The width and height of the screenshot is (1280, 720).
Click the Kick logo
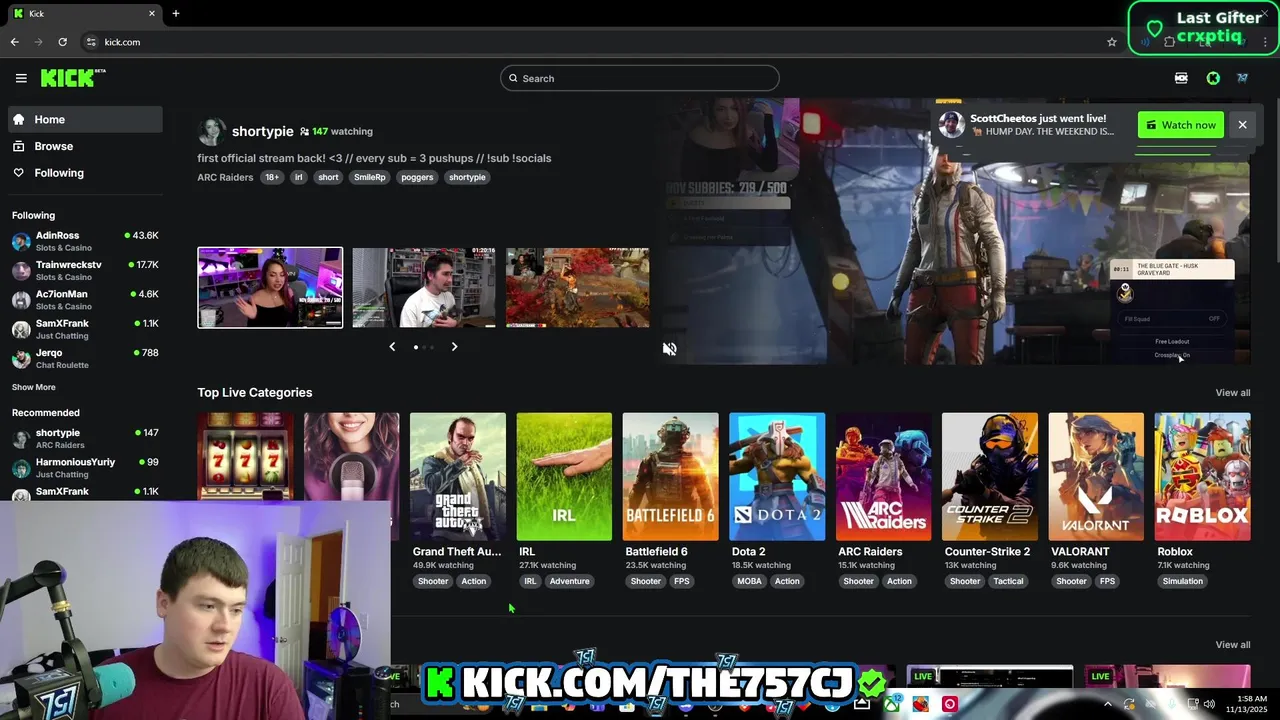[73, 78]
